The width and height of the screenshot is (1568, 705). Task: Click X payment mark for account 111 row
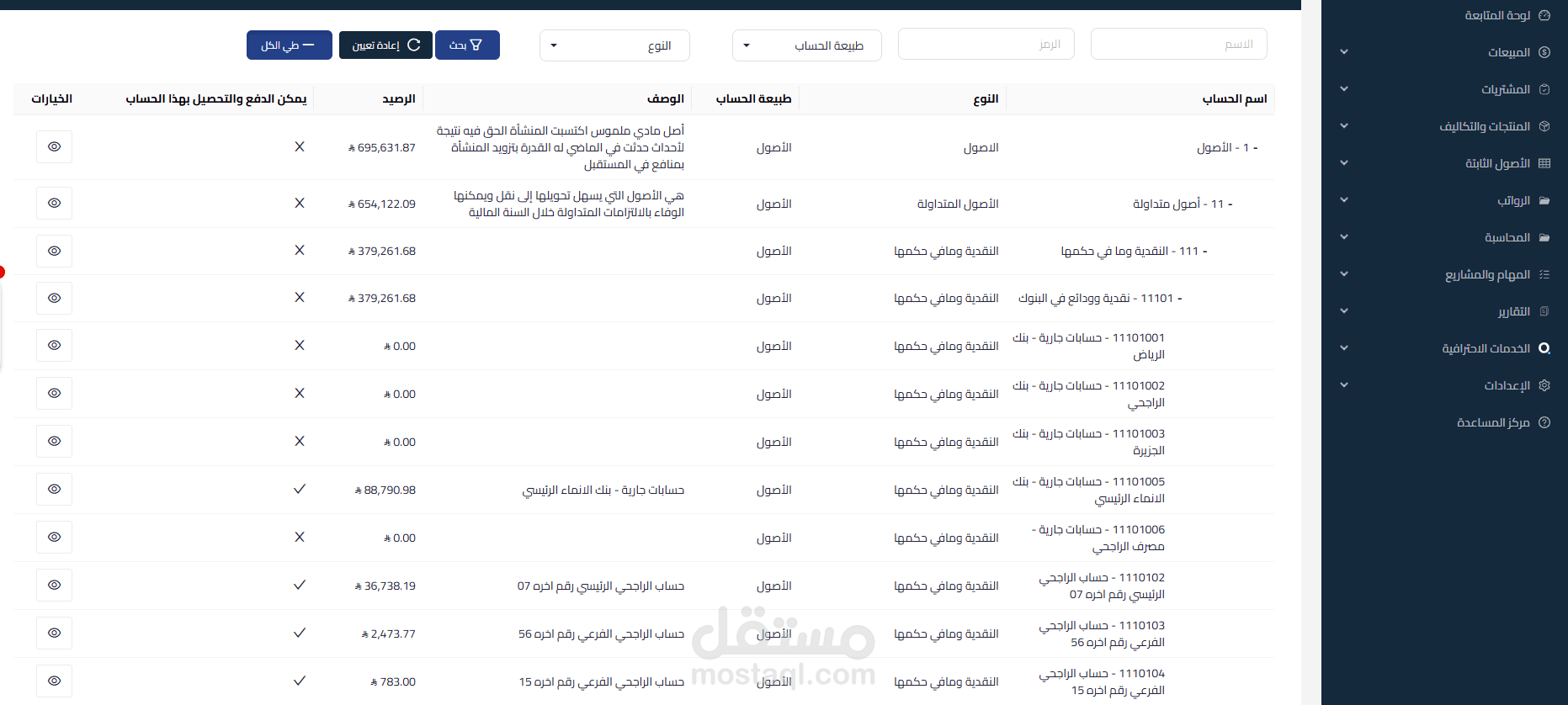(x=300, y=250)
